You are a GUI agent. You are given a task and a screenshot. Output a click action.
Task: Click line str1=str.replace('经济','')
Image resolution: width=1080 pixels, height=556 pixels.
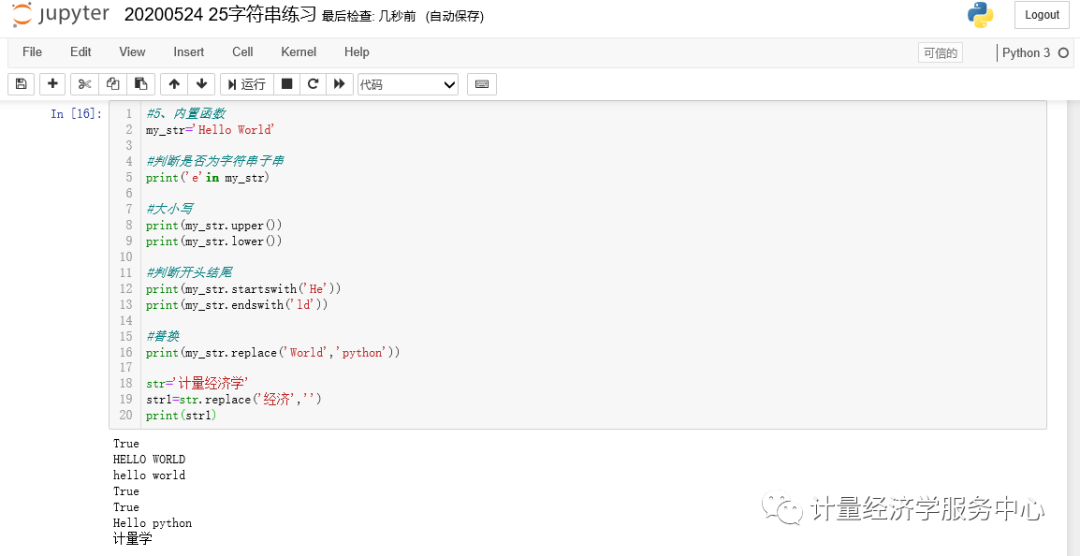(233, 399)
